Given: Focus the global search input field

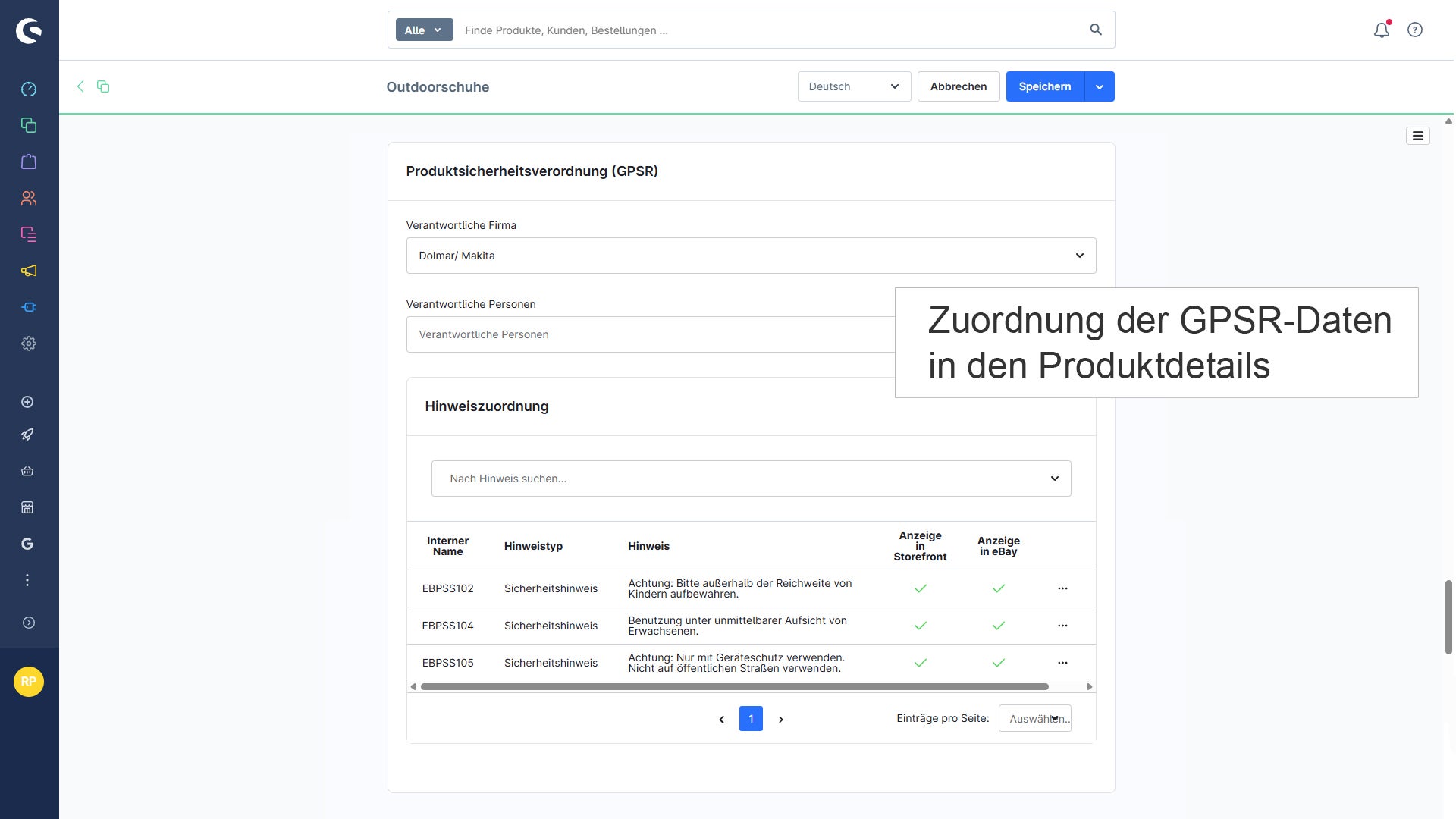Looking at the screenshot, I should pos(770,30).
